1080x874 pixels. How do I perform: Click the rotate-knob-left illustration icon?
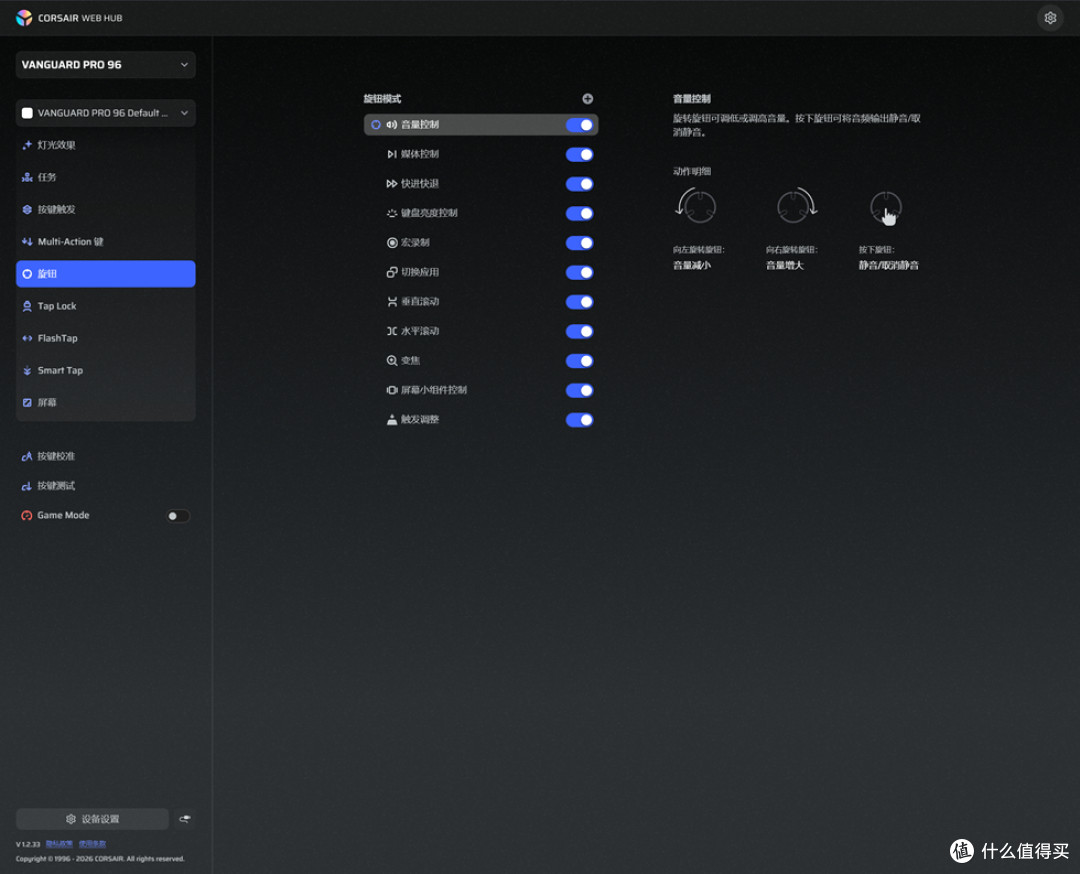[696, 206]
